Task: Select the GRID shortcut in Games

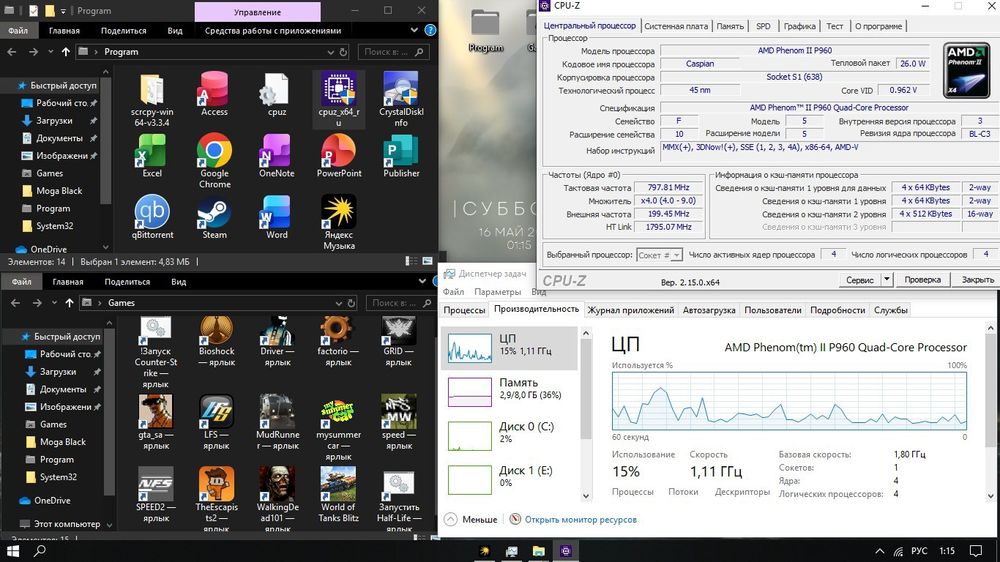Action: coord(399,342)
